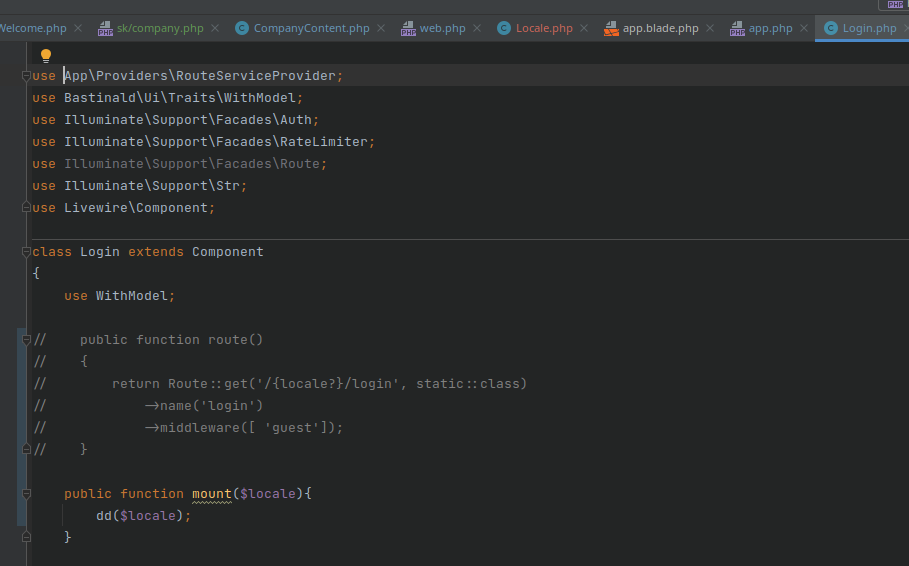
Task: Close the web.php tab
Action: tap(477, 28)
